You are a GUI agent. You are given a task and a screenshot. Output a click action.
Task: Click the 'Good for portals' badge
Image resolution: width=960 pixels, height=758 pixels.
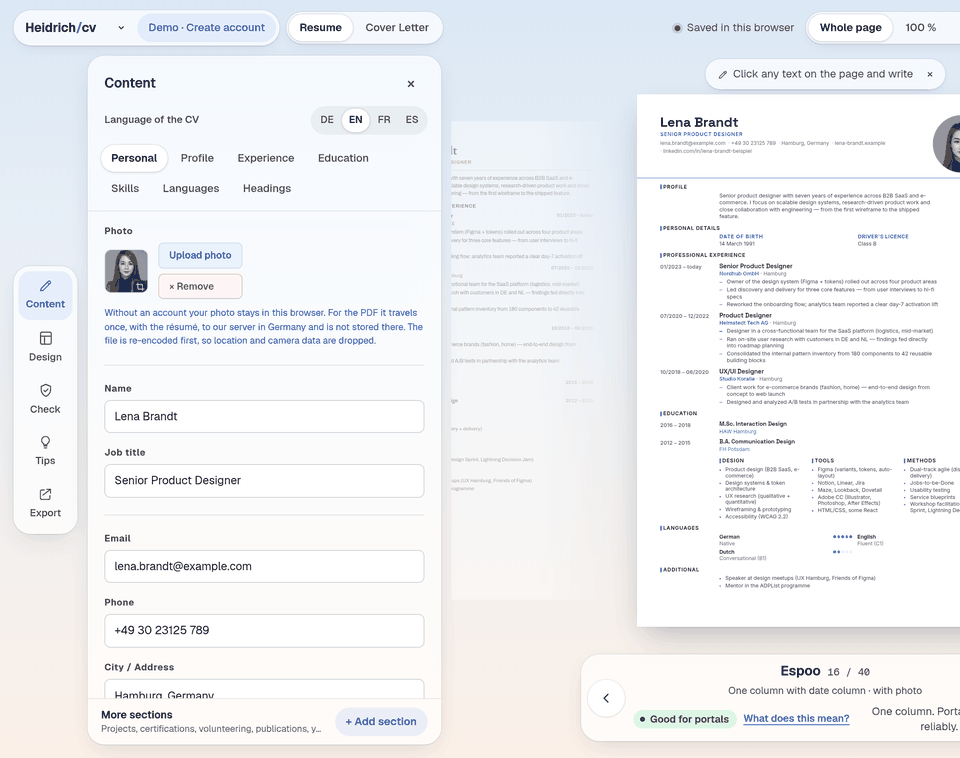coord(684,719)
